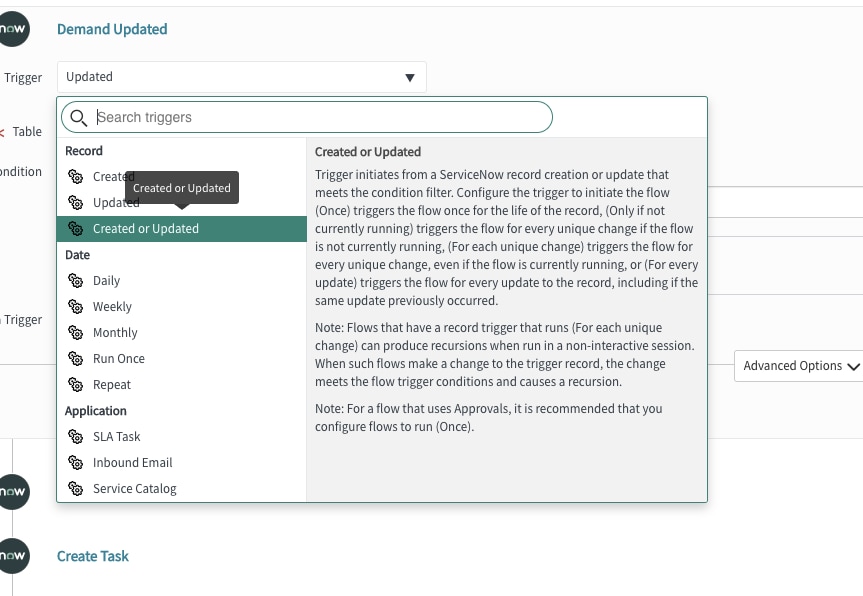Select the Weekly trigger
The width and height of the screenshot is (863, 596).
pyautogui.click(x=182, y=307)
